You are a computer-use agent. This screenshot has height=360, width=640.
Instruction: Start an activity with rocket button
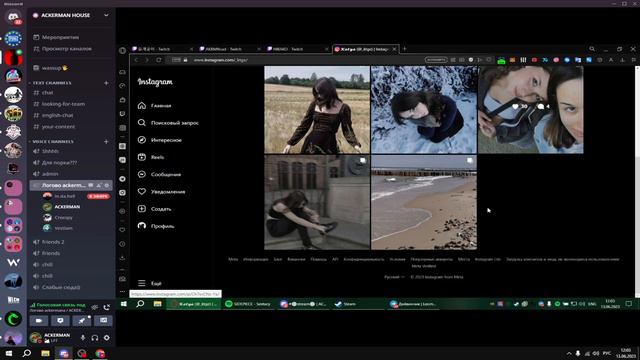coord(82,321)
